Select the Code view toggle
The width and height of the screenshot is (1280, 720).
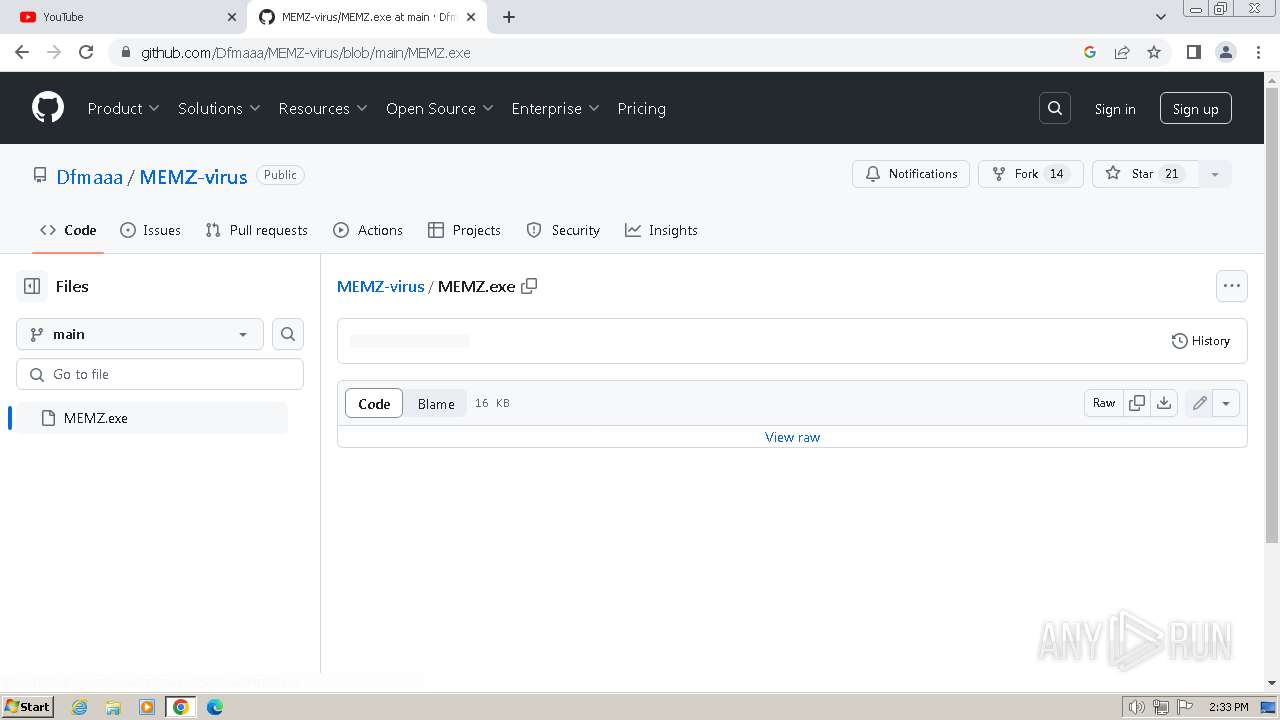374,403
